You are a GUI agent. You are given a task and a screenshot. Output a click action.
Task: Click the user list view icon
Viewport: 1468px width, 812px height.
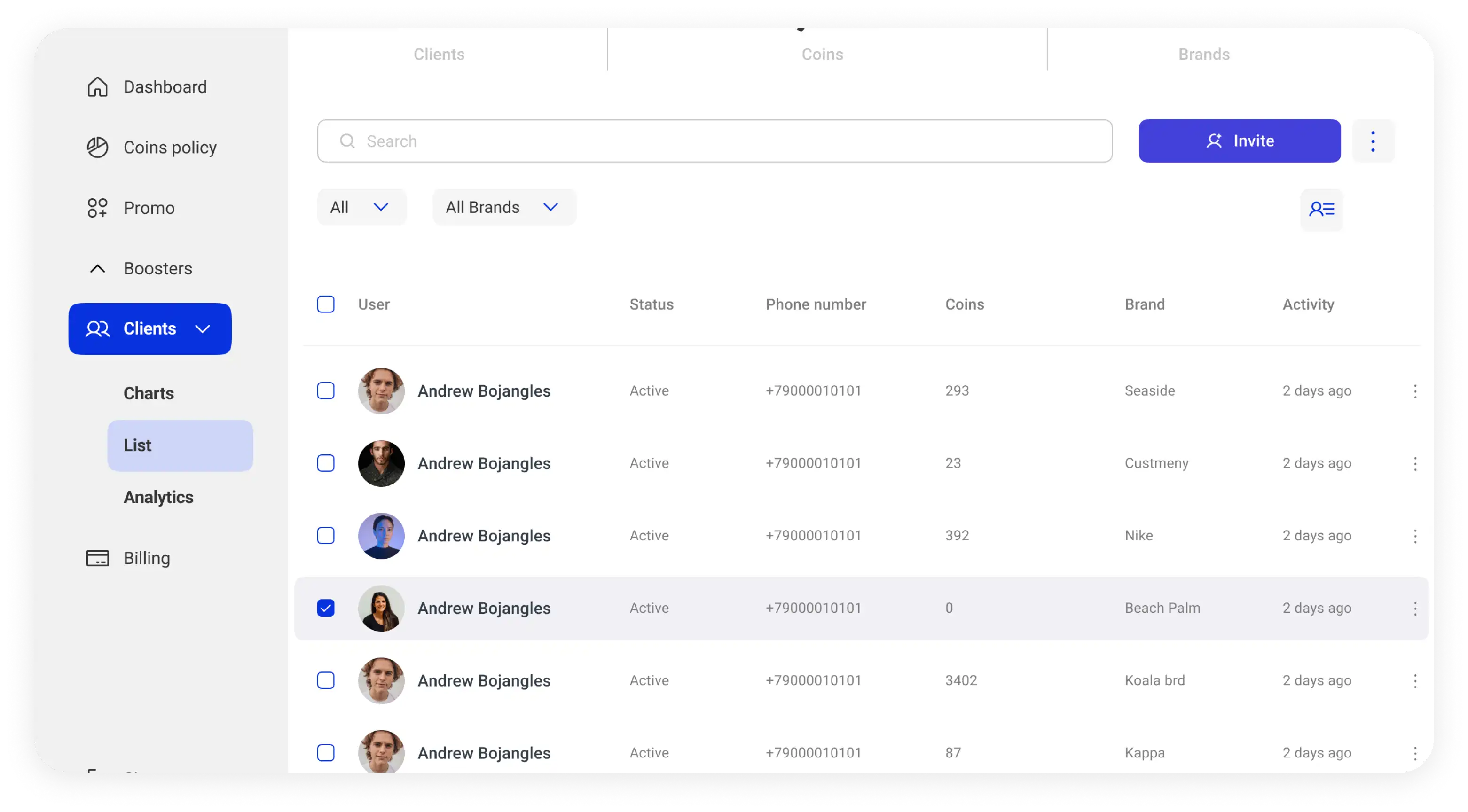(1321, 210)
